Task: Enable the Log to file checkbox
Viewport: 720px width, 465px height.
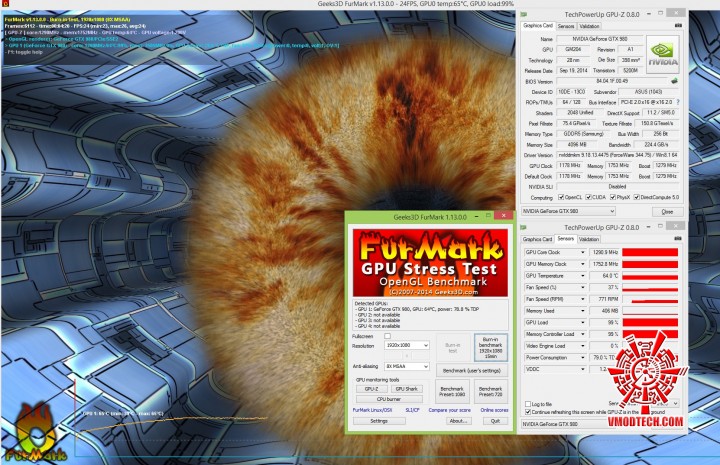Action: pos(528,404)
